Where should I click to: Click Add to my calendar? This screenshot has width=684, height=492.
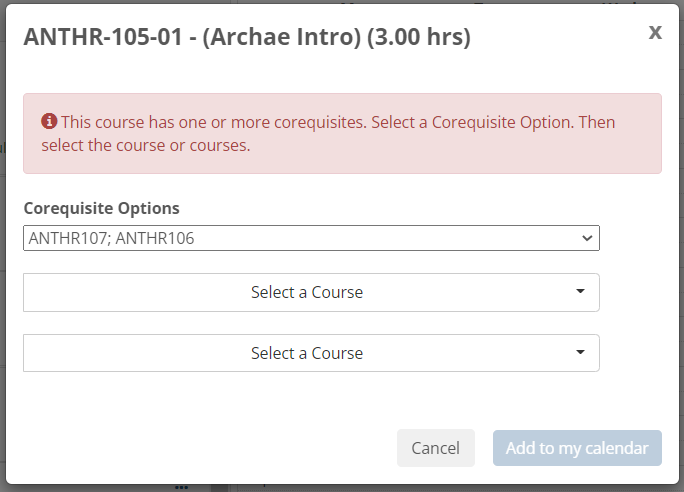(x=577, y=448)
